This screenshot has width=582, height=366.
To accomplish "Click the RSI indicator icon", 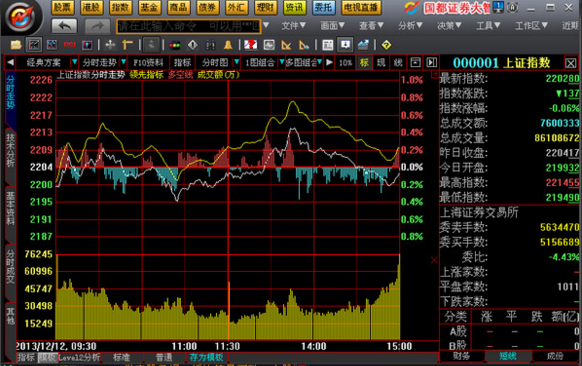I will pos(69,45).
